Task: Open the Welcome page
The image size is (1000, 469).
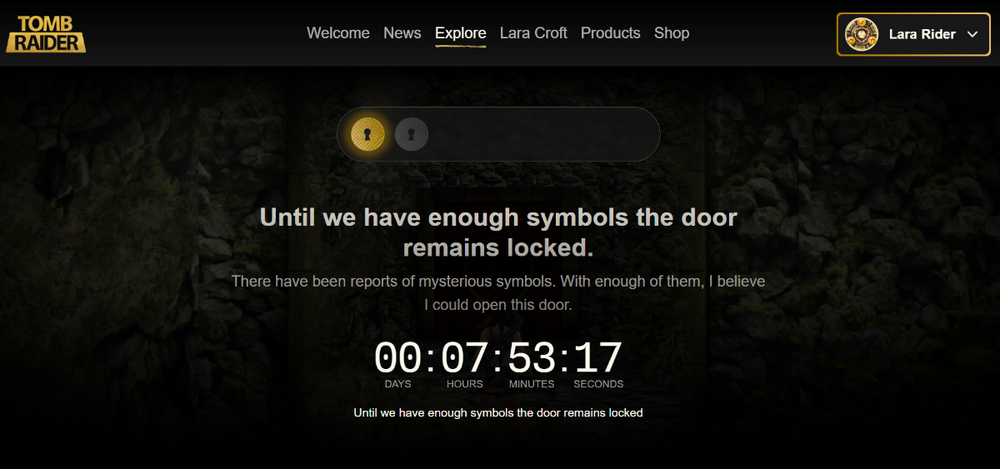Action: [338, 33]
